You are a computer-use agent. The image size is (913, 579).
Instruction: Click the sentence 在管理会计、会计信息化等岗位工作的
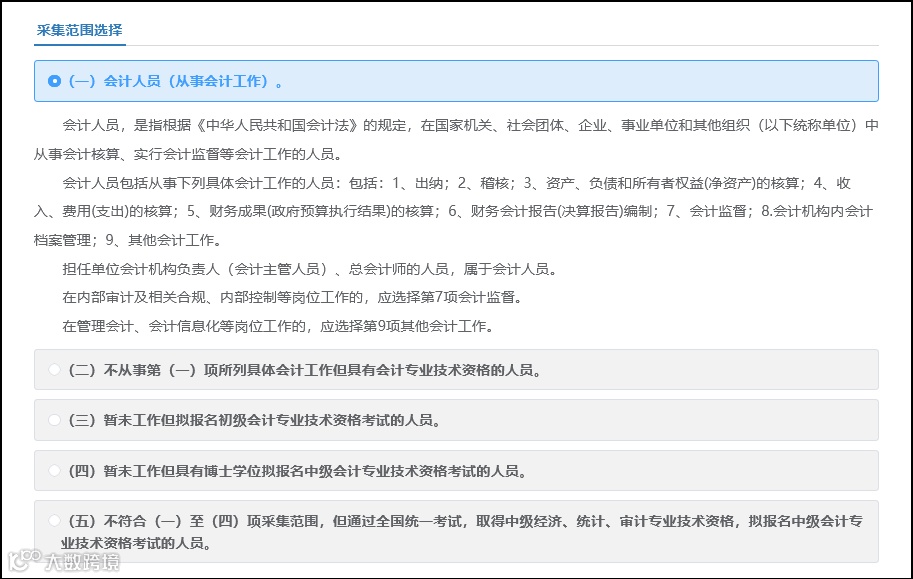pyautogui.click(x=278, y=326)
